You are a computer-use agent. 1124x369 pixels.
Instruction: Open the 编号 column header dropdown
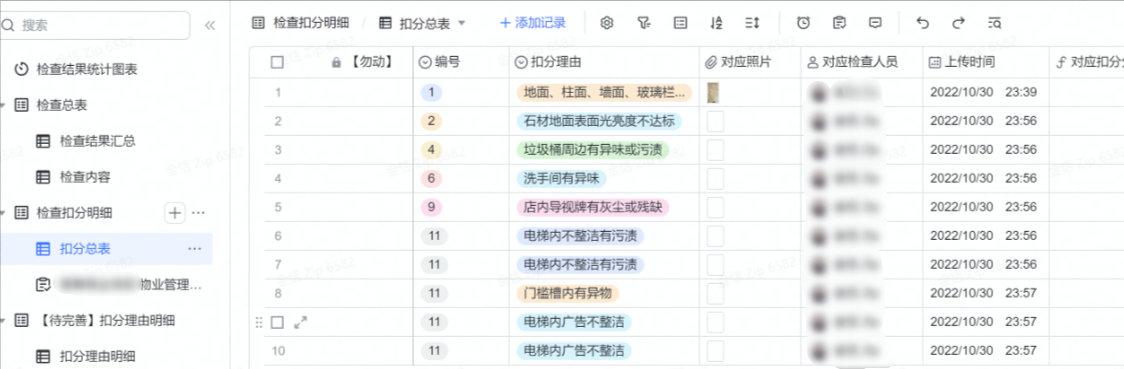tap(425, 62)
